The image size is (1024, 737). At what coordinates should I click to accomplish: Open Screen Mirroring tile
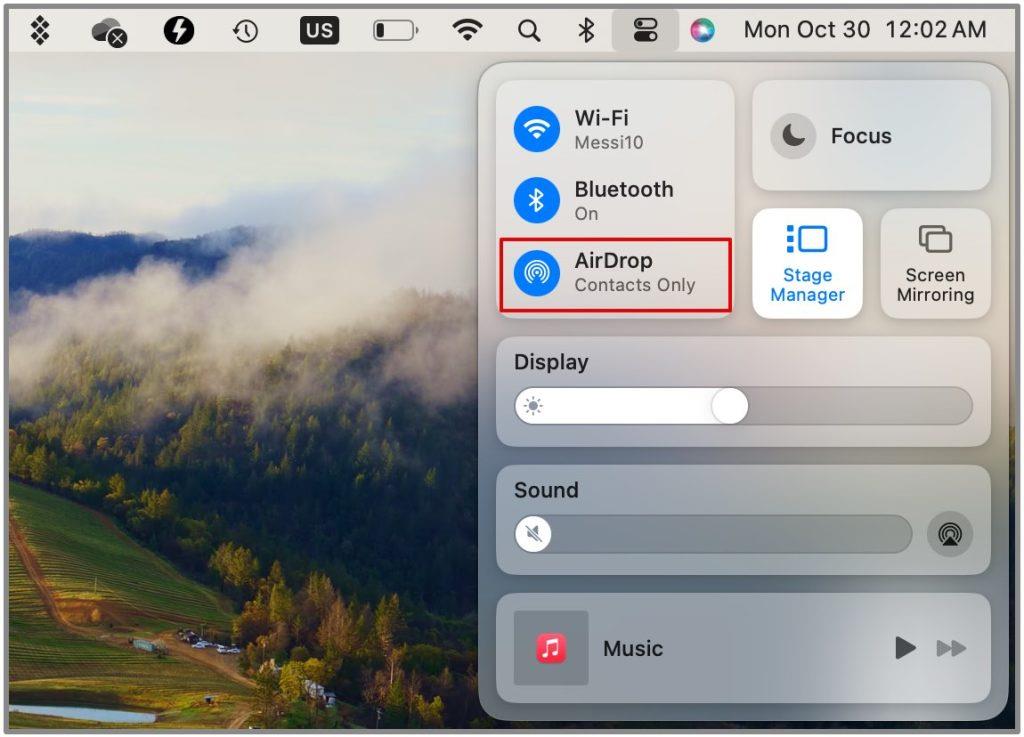click(x=935, y=264)
